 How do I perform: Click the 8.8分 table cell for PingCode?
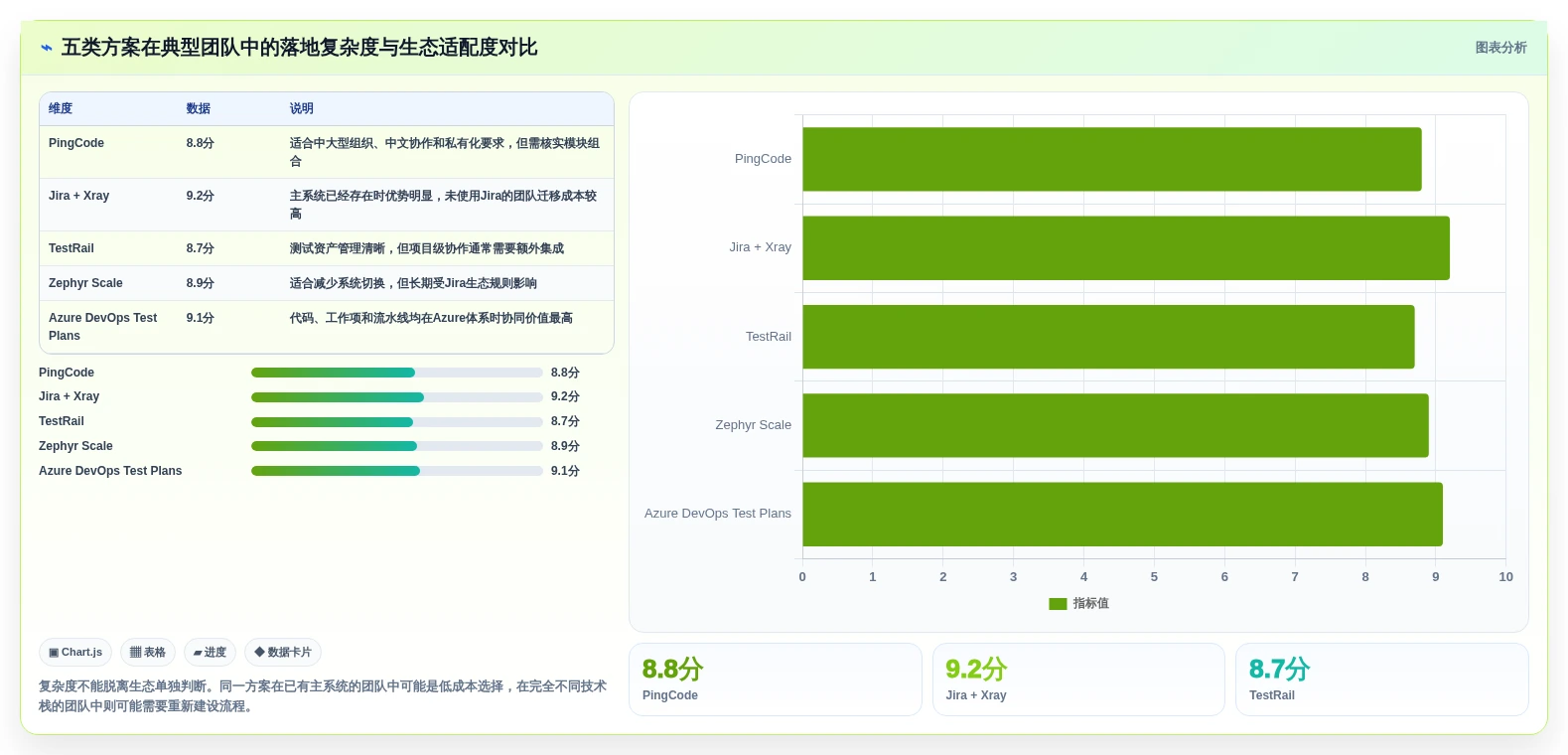[x=200, y=143]
